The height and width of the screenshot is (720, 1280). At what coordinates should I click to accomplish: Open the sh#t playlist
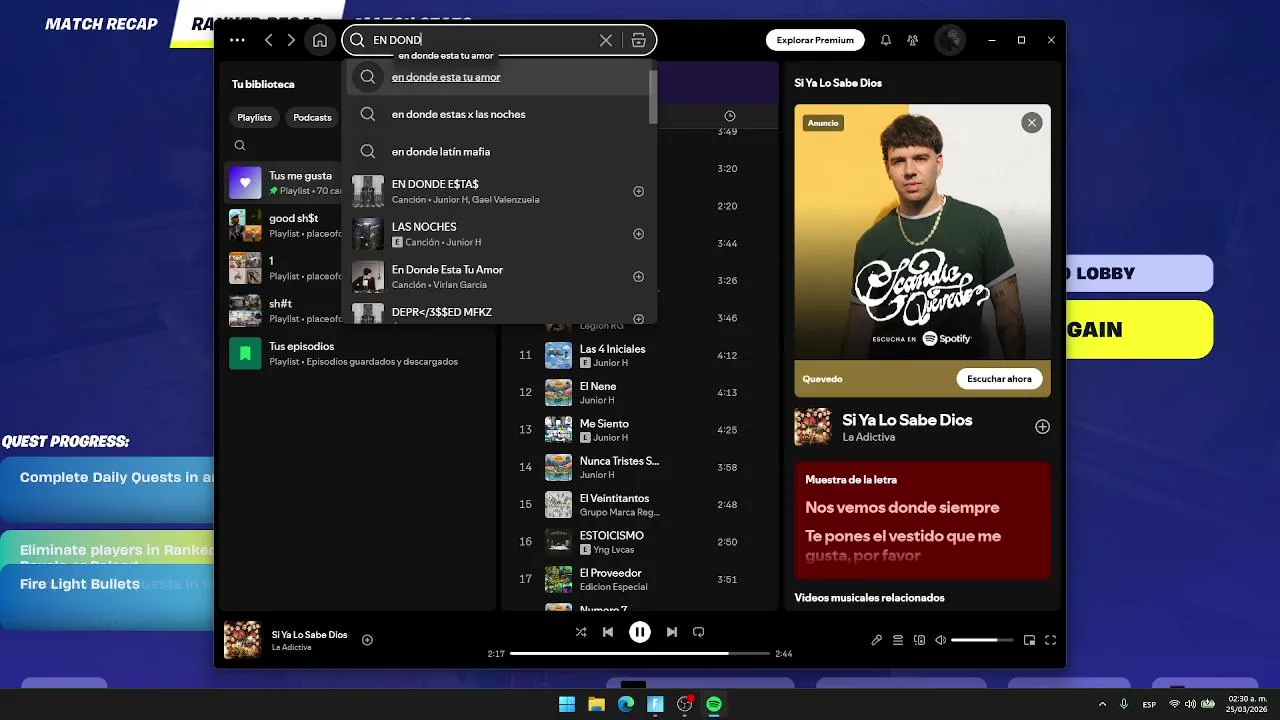(x=283, y=311)
